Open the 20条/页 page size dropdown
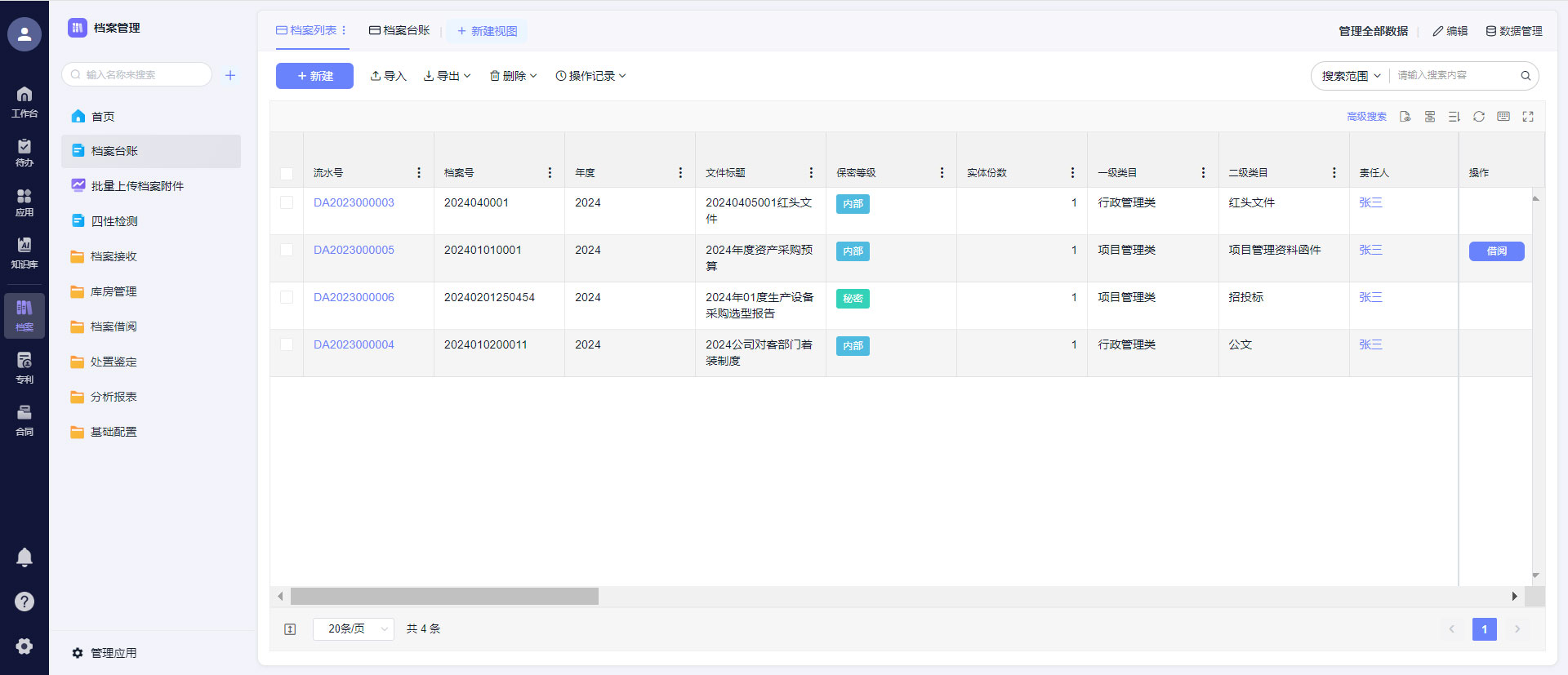Viewport: 1568px width, 675px height. [x=354, y=629]
